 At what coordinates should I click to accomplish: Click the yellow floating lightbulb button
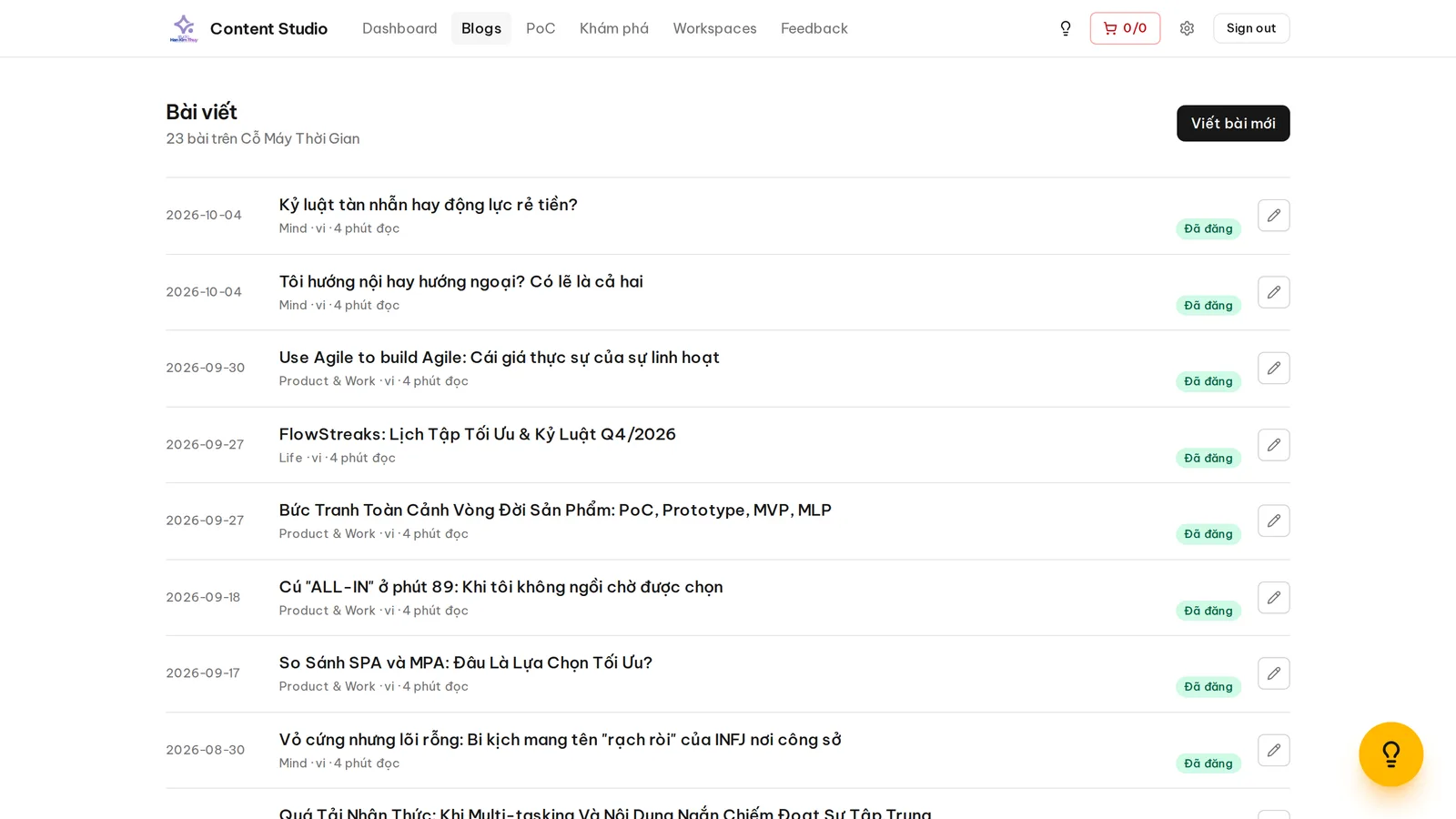point(1390,754)
